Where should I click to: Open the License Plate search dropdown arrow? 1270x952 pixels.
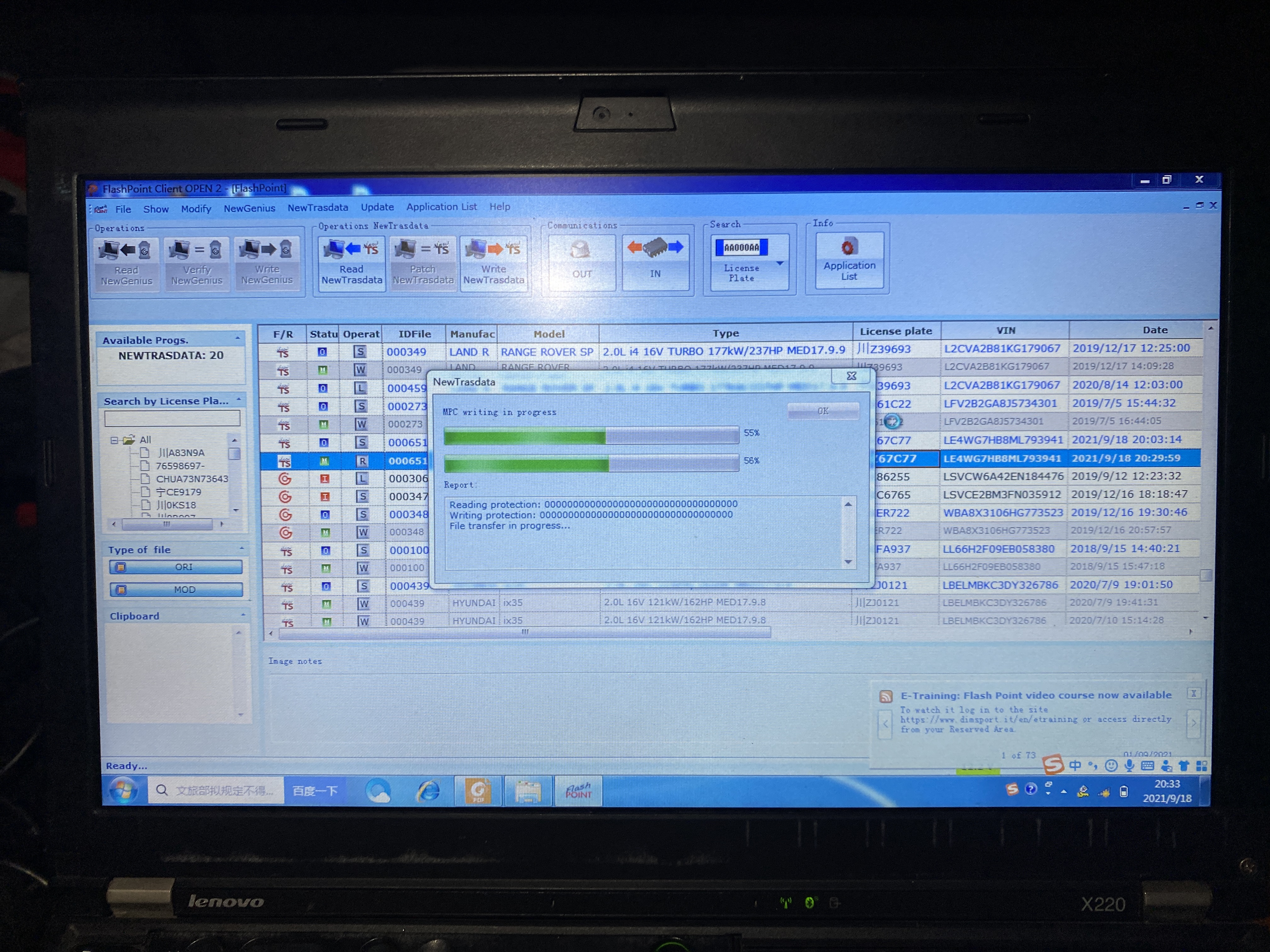(x=780, y=263)
